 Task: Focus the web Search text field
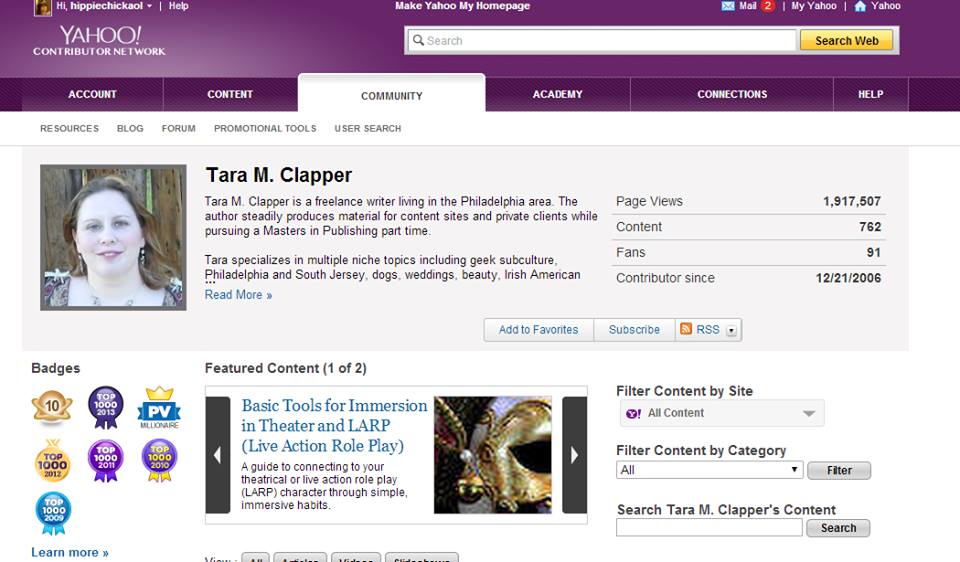(602, 40)
